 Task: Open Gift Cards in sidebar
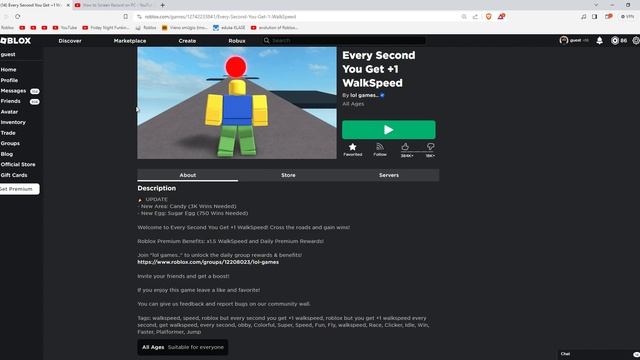[x=14, y=175]
